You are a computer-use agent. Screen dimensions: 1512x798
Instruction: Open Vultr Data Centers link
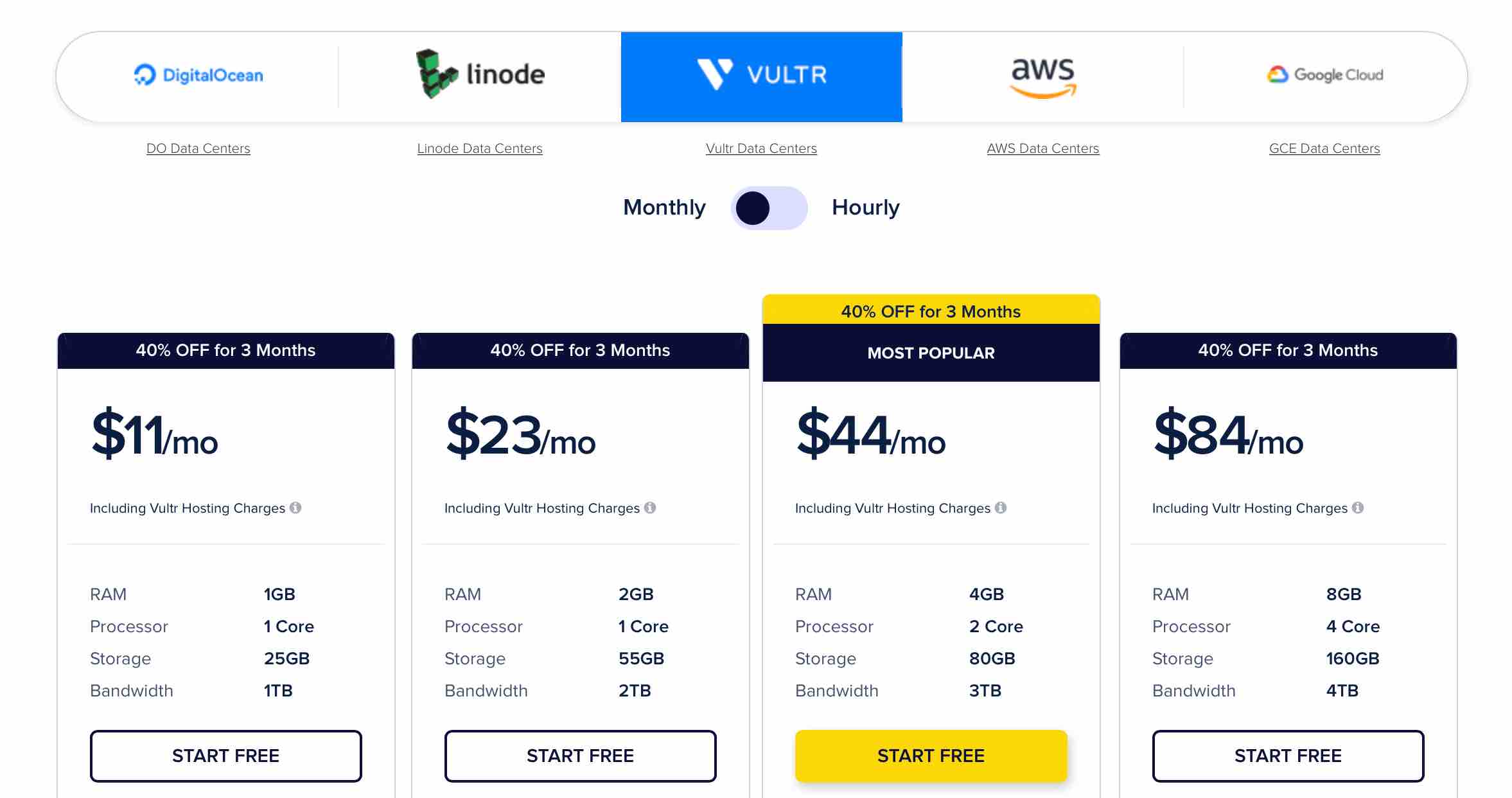(761, 148)
